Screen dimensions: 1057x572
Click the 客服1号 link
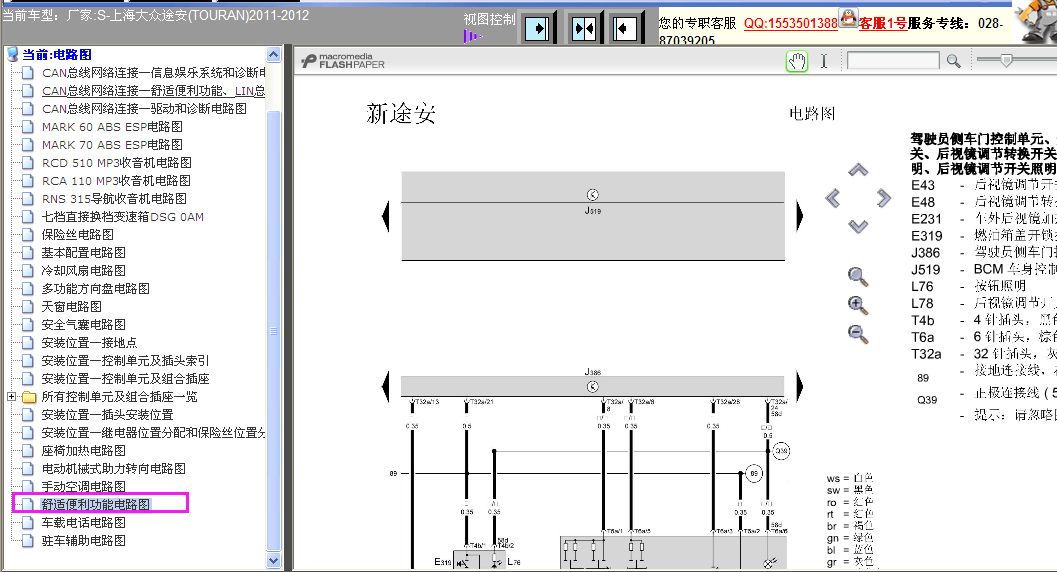[x=882, y=24]
